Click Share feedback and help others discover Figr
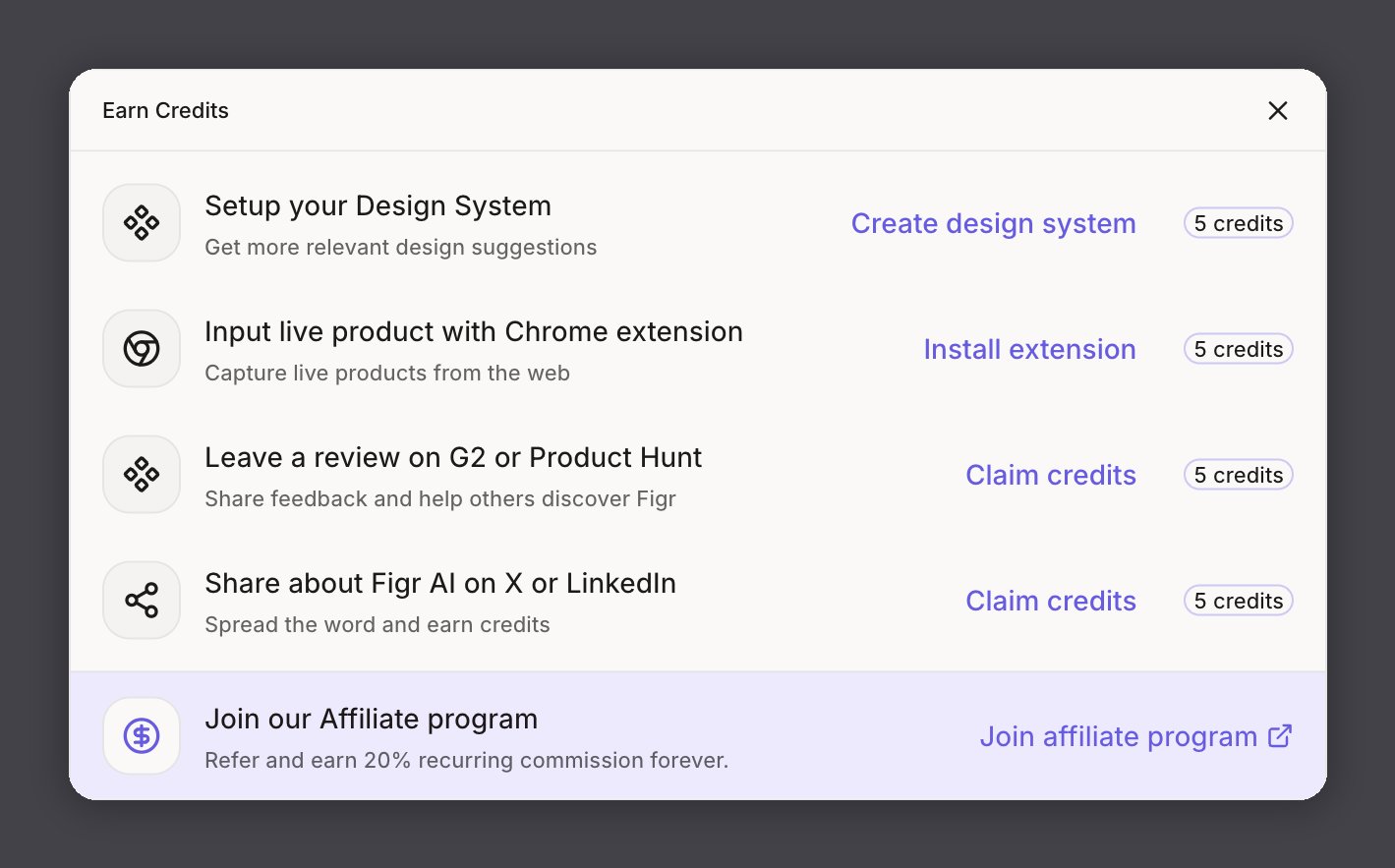The height and width of the screenshot is (868, 1395). point(439,499)
